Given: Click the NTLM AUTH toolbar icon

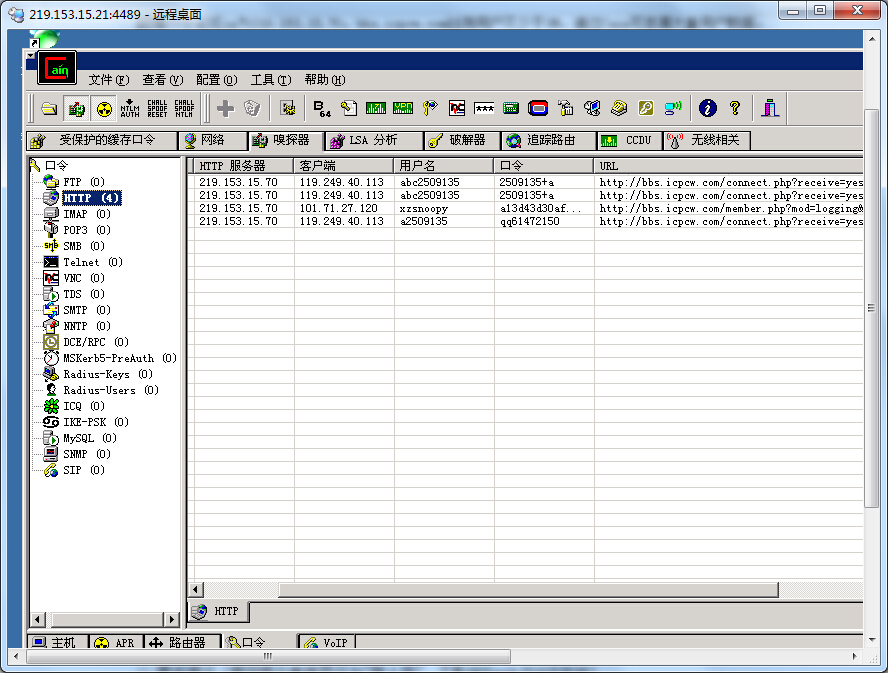Looking at the screenshot, I should 130,108.
